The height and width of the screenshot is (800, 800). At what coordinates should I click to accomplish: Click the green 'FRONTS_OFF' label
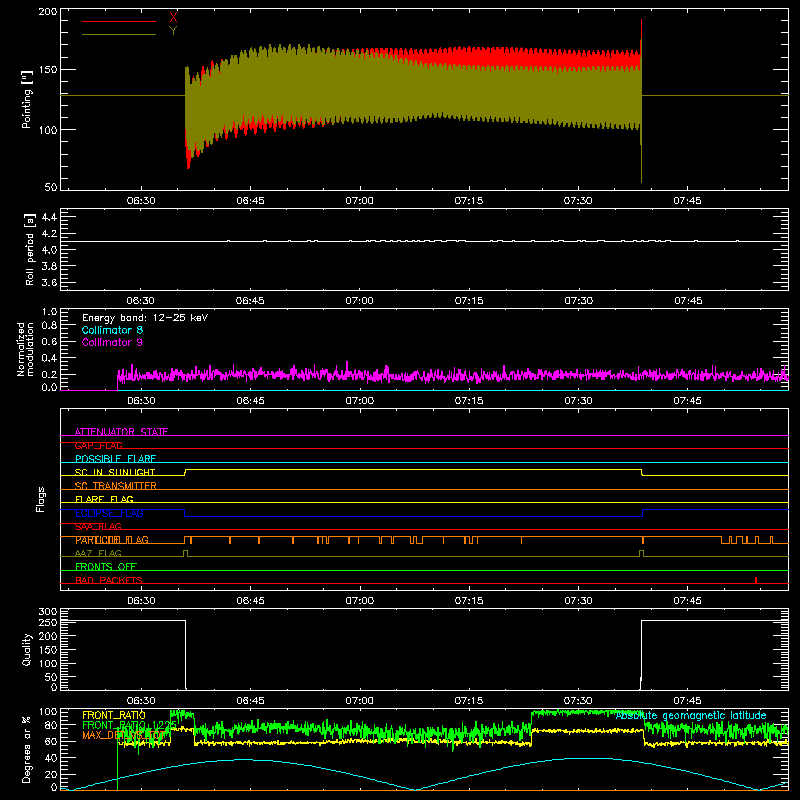pos(106,567)
